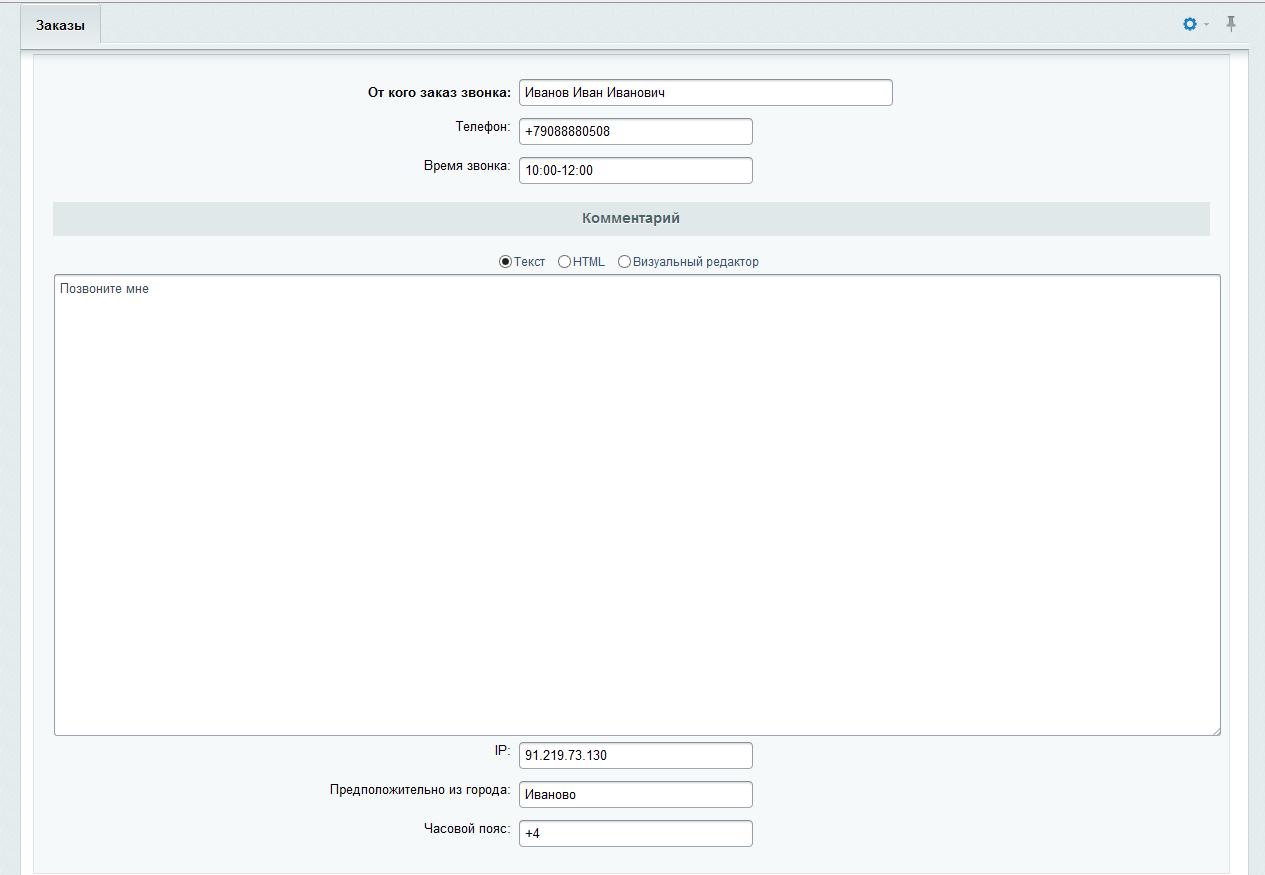The height and width of the screenshot is (875, 1265).
Task: Click the city field showing Иваново
Action: point(635,794)
